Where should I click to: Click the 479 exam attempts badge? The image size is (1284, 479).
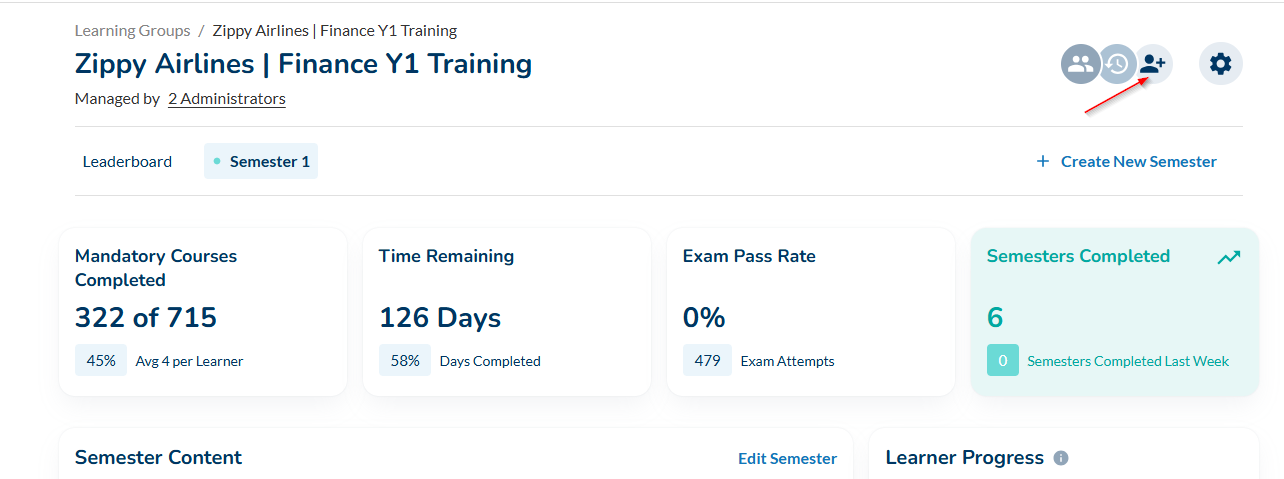[707, 361]
